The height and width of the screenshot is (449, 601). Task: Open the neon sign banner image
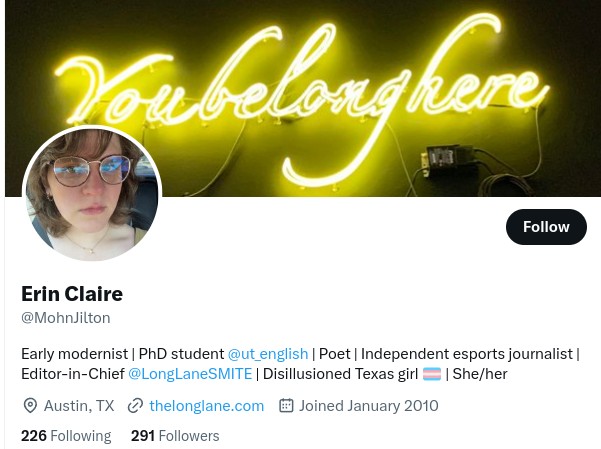point(303,98)
